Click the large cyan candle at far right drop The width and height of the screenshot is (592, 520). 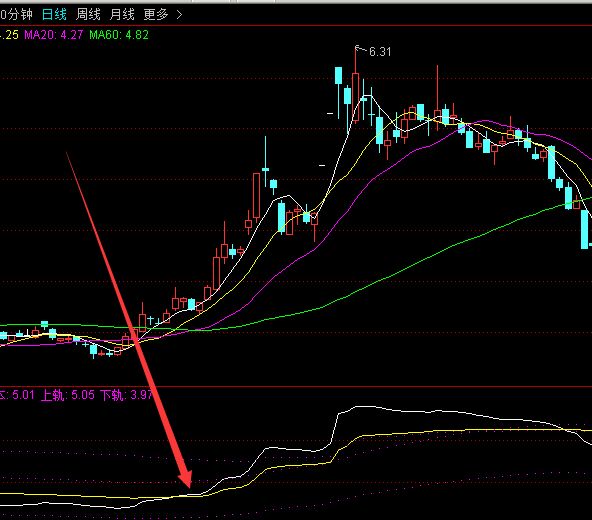[x=584, y=229]
